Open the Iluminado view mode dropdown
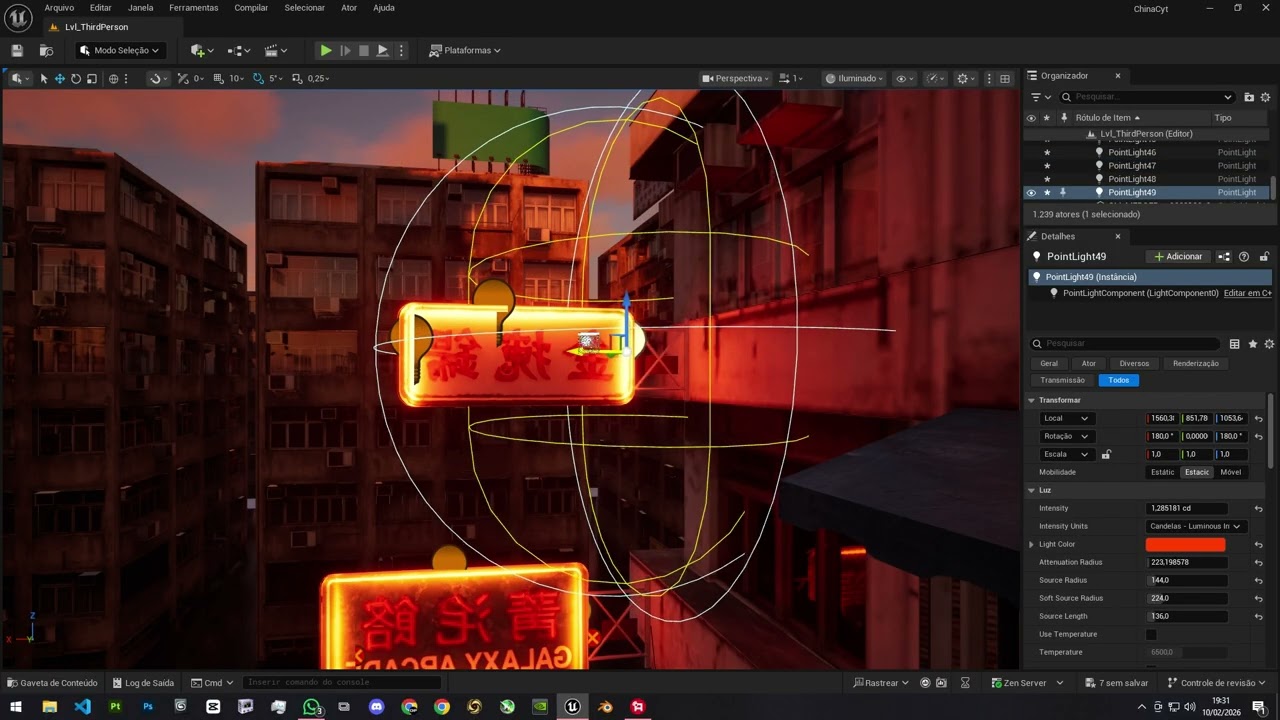1280x720 pixels. [x=855, y=78]
